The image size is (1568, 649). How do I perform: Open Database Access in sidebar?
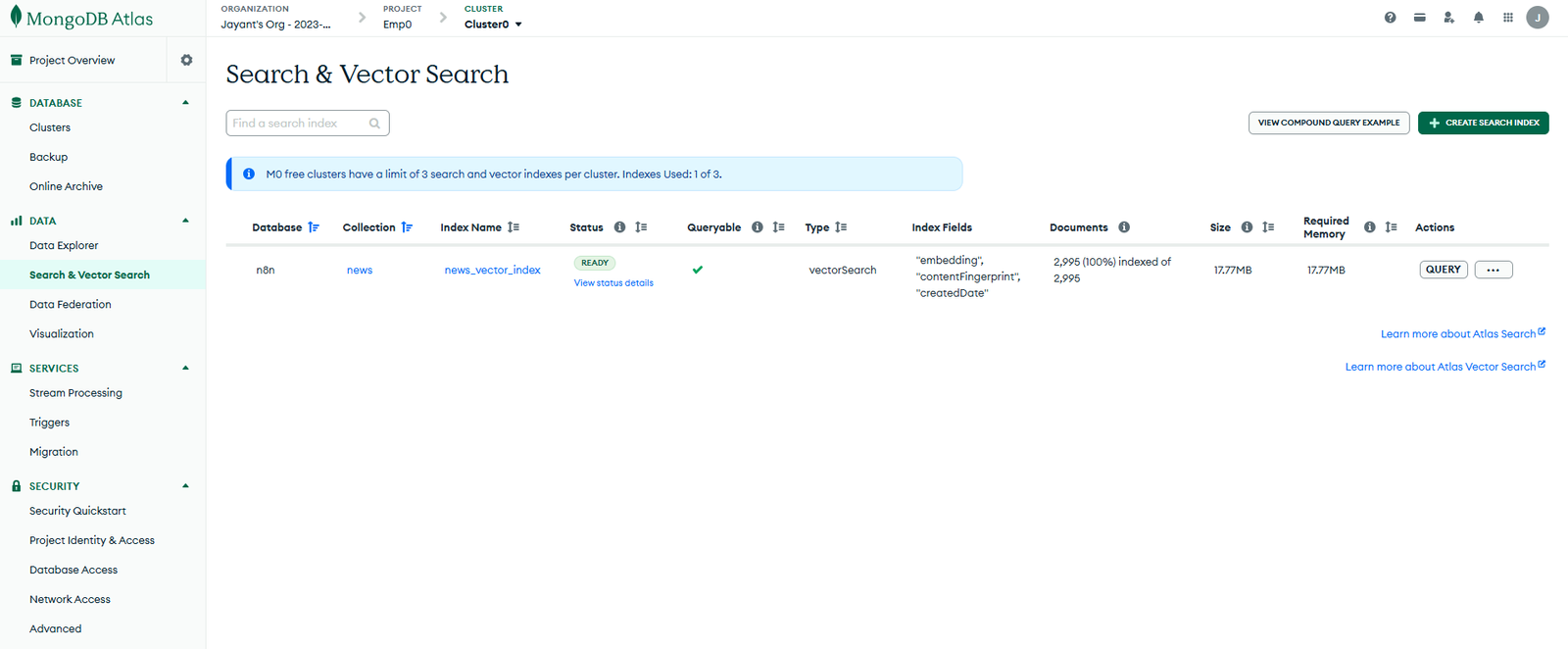73,570
